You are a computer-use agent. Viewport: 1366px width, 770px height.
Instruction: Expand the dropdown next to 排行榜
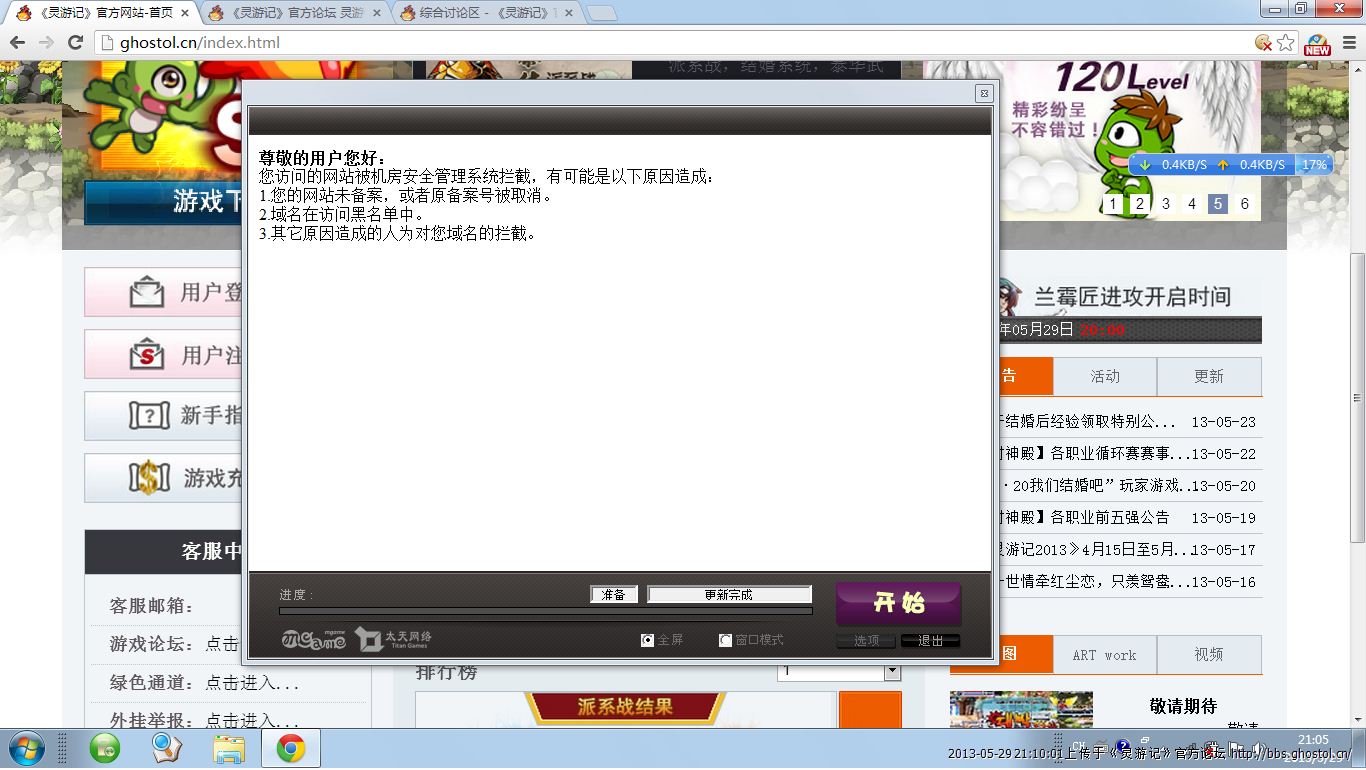point(892,672)
